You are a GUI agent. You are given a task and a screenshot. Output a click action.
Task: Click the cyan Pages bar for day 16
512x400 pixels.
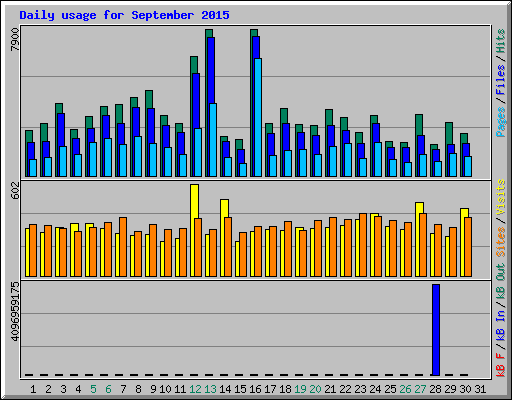258,118
